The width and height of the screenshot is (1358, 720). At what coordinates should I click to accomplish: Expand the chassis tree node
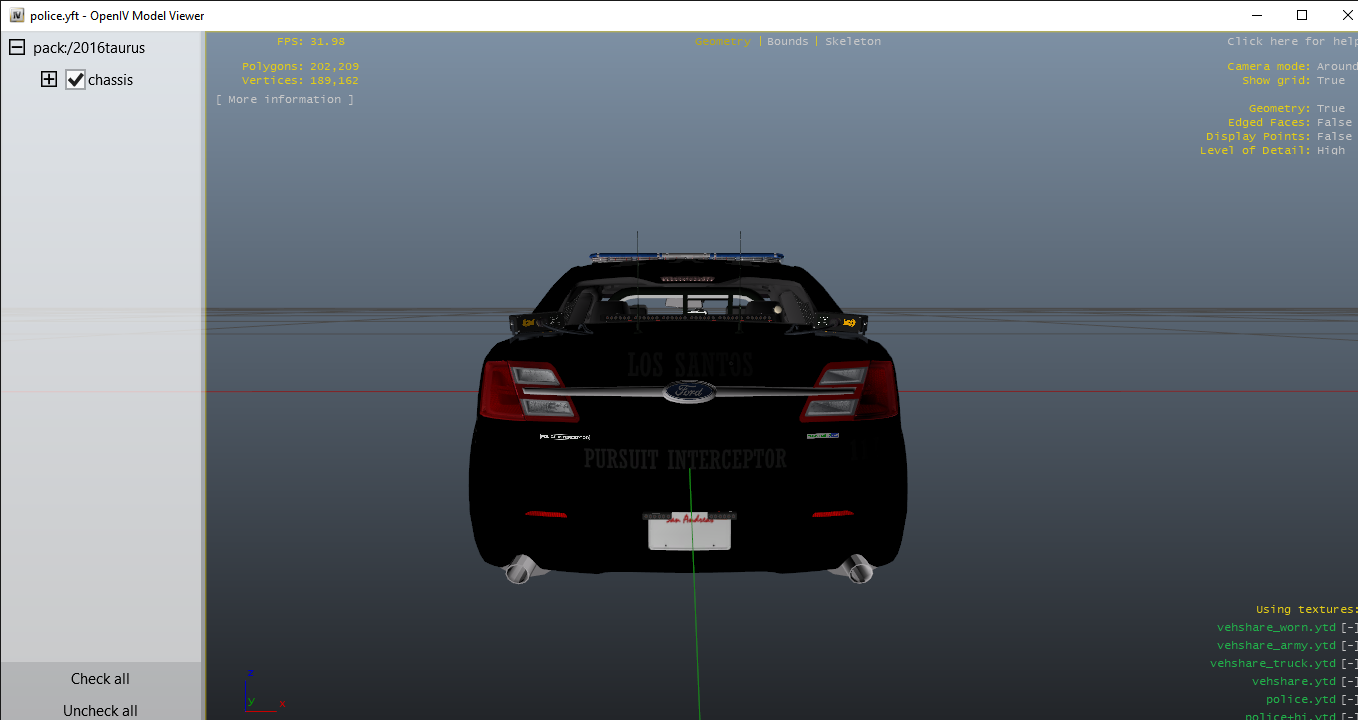[49, 80]
